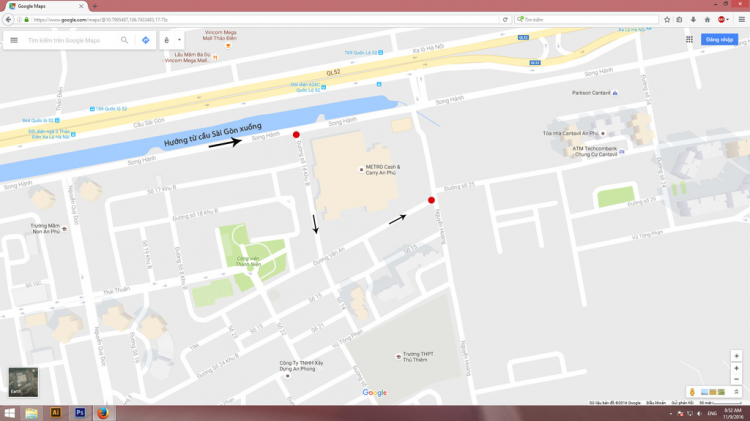Open the Adblock Plus dropdown arrow
The height and width of the screenshot is (421, 750).
(x=728, y=20)
